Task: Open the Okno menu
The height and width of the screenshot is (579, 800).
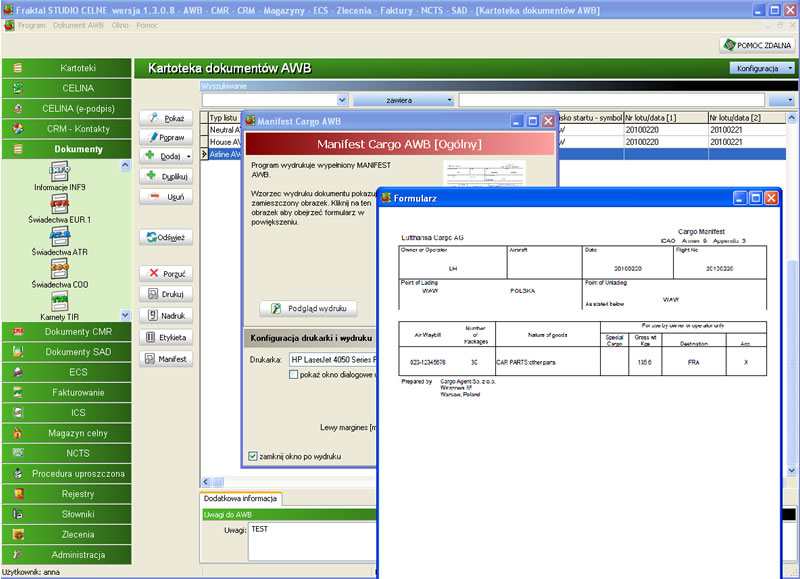Action: point(120,25)
